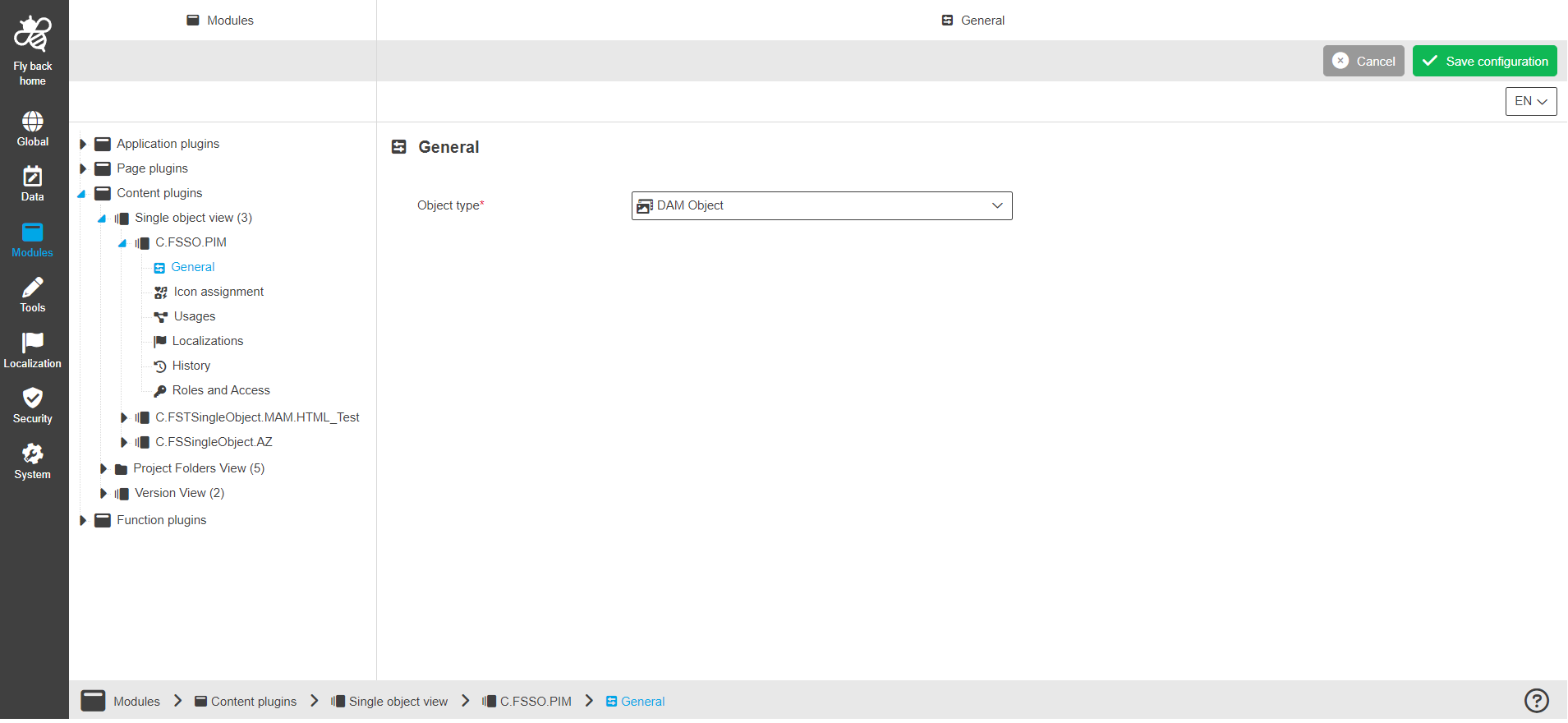The width and height of the screenshot is (1568, 723).
Task: Expand Version View node
Action: tap(103, 494)
